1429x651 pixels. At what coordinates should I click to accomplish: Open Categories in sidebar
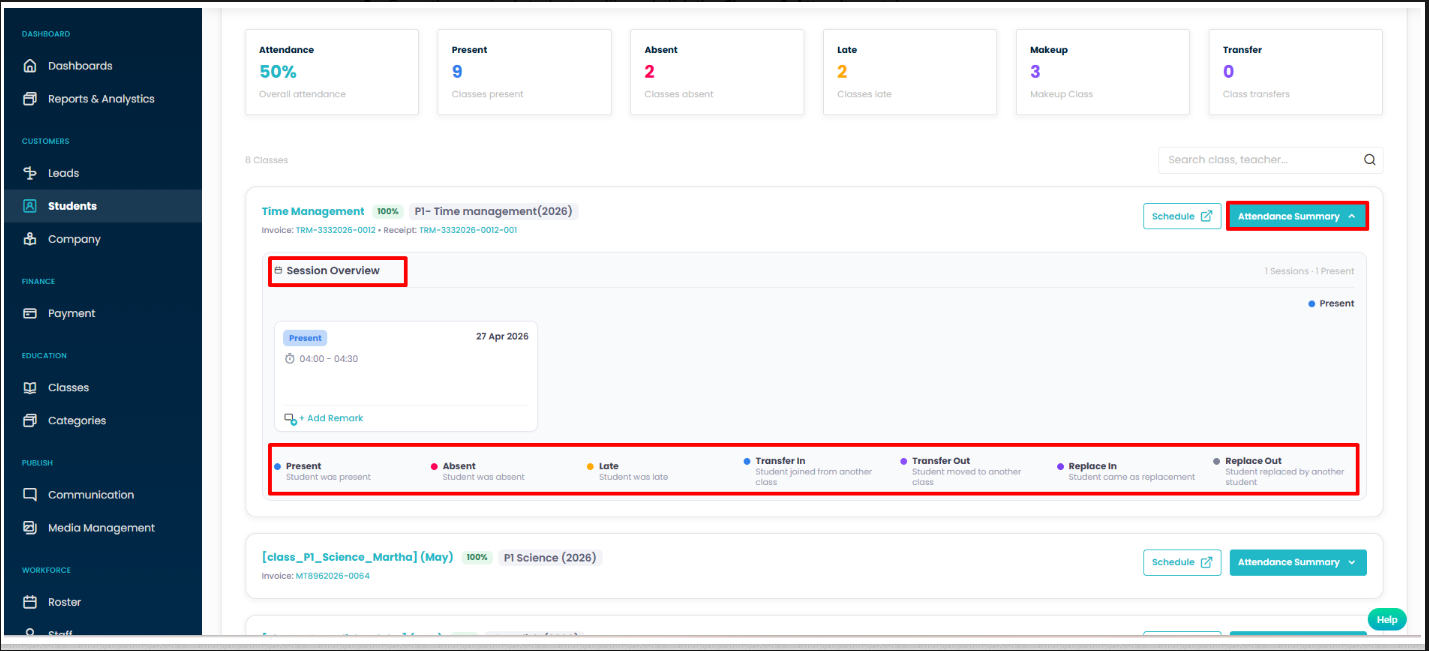(77, 420)
